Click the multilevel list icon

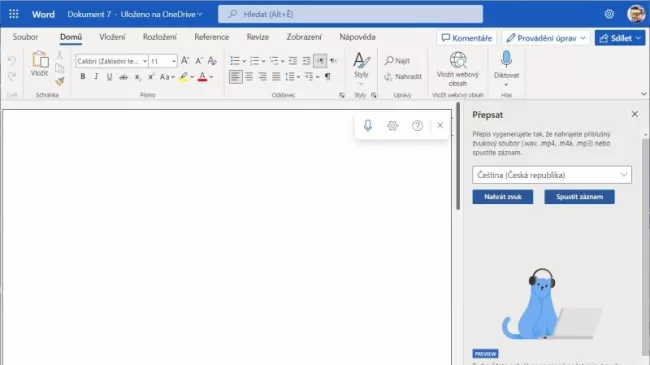coord(274,61)
